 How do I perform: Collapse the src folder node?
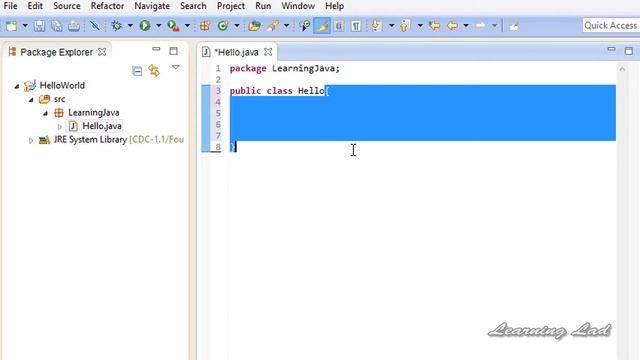pos(31,100)
